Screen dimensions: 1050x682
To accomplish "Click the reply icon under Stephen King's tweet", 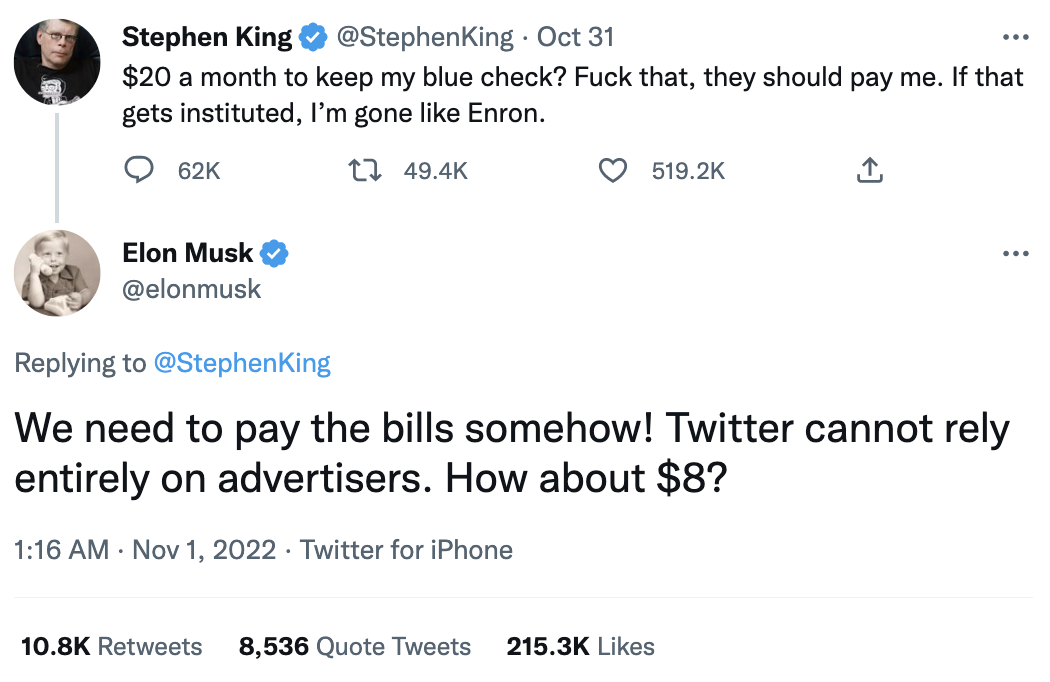I will tap(137, 171).
